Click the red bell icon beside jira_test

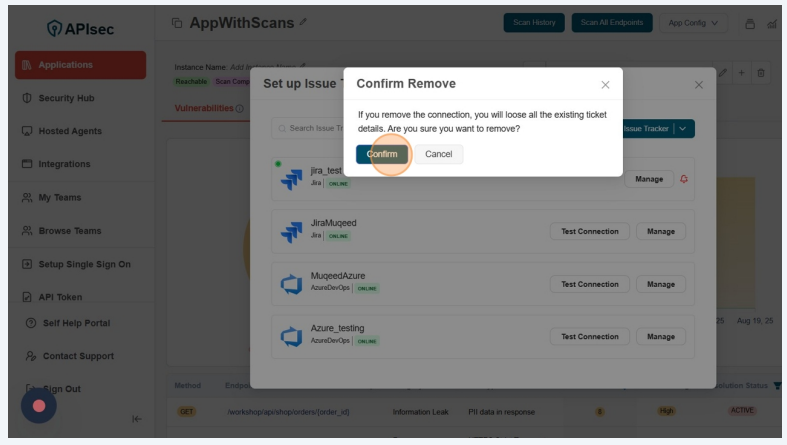[x=684, y=179]
